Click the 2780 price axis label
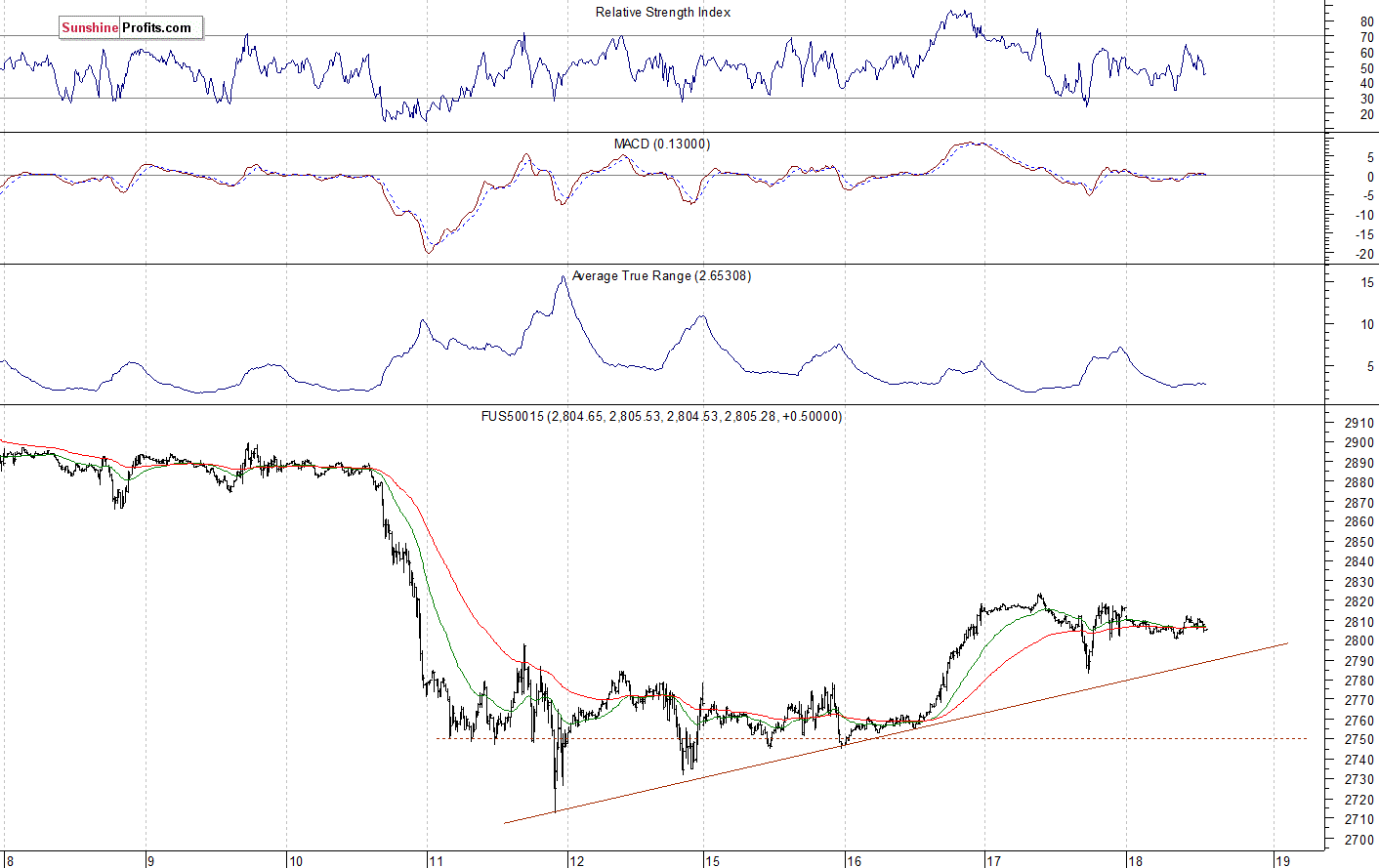This screenshot has width=1379, height=868. pos(1359,681)
